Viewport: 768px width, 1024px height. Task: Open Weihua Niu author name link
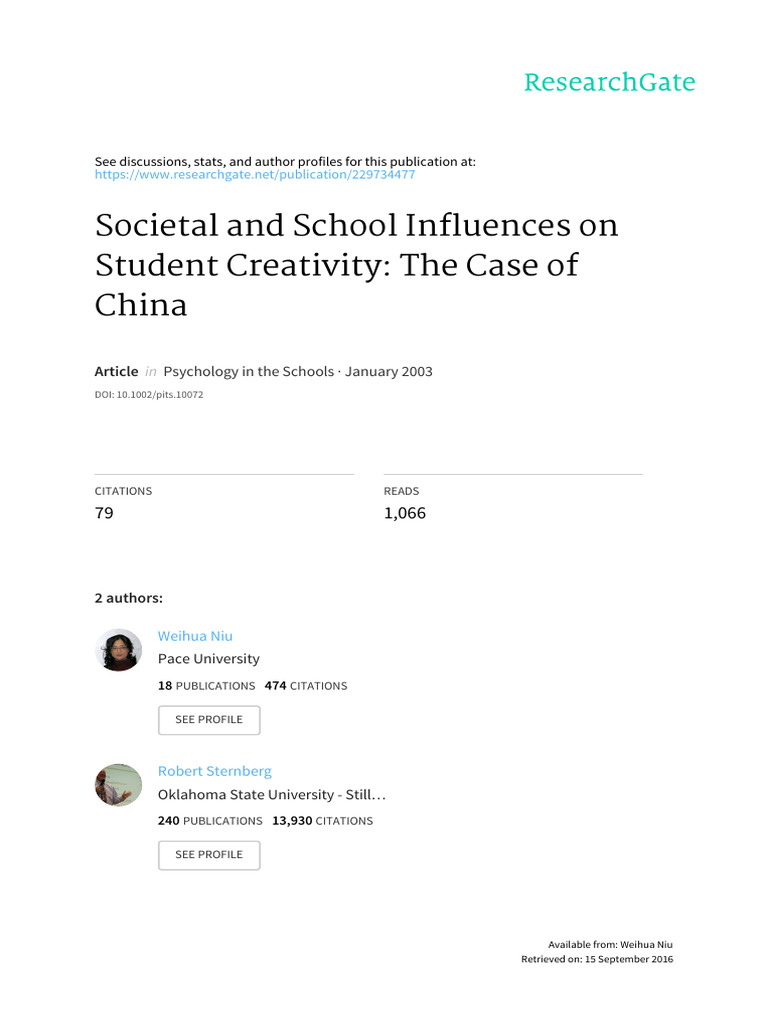(x=195, y=636)
